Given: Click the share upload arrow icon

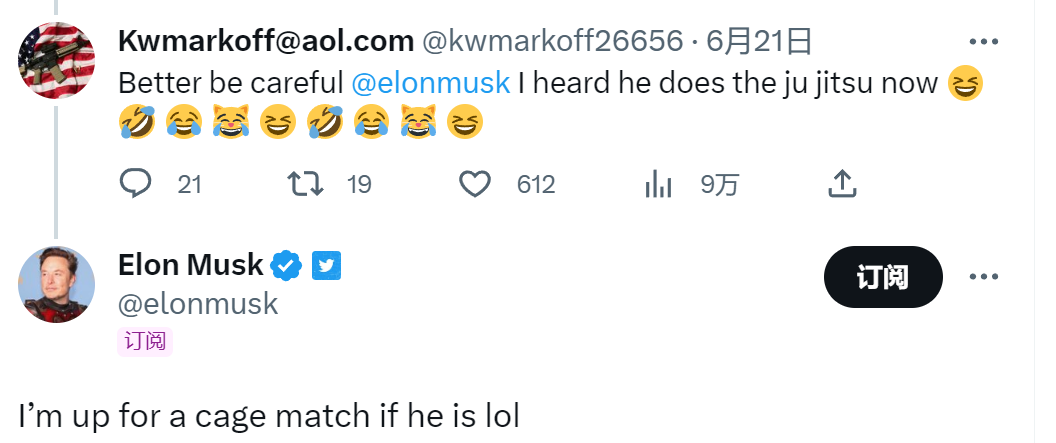Looking at the screenshot, I should click(x=842, y=183).
